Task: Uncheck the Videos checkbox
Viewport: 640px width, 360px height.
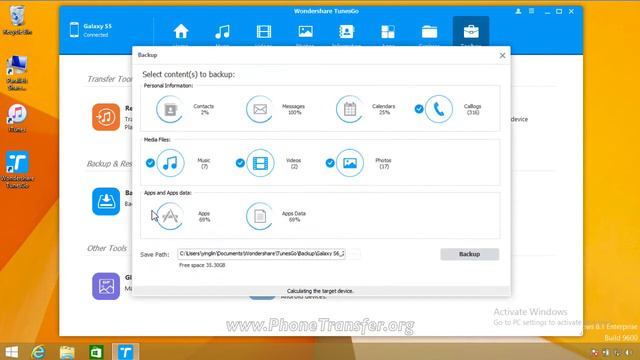Action: coord(240,163)
